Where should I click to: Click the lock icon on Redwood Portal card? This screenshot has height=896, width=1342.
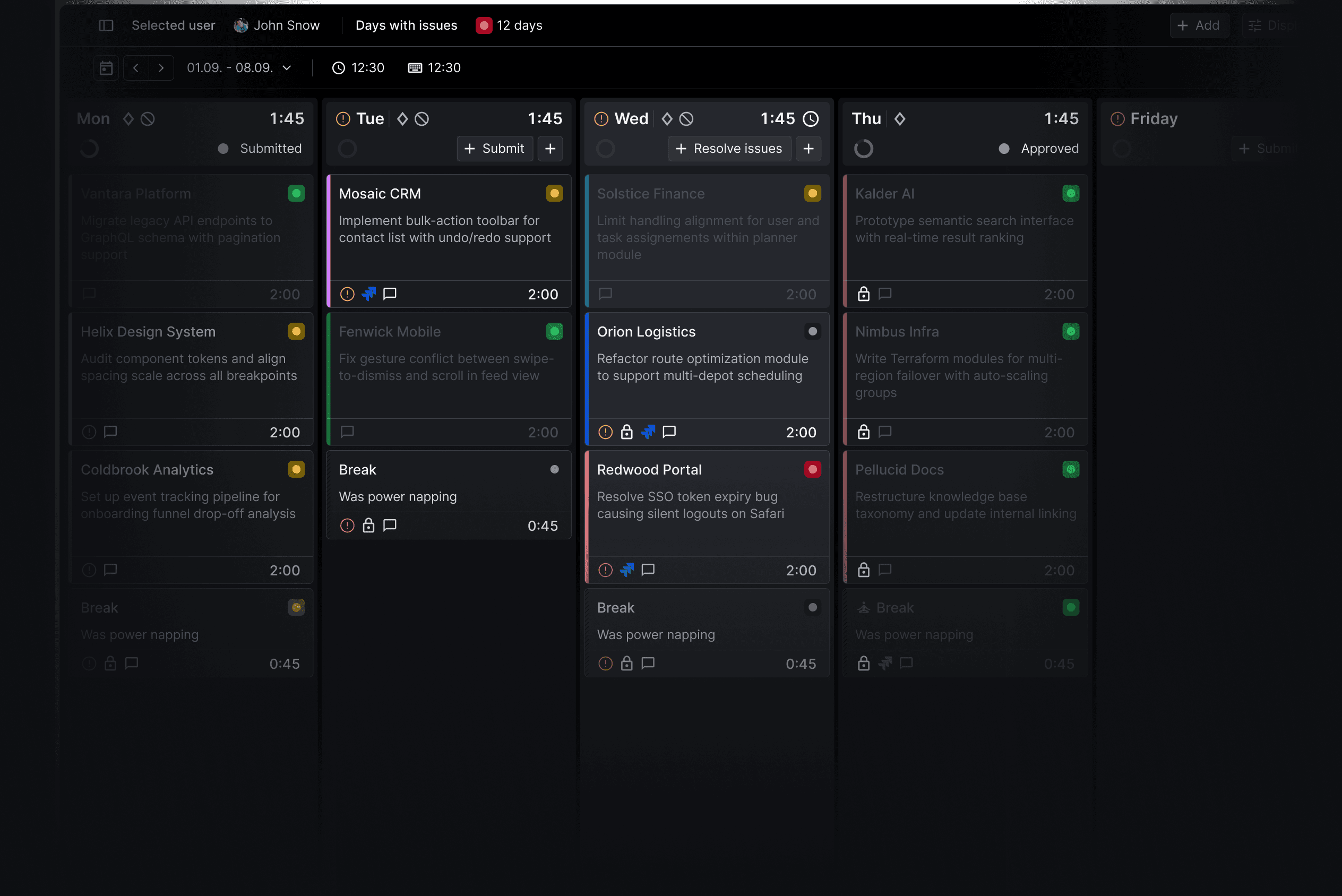627,570
